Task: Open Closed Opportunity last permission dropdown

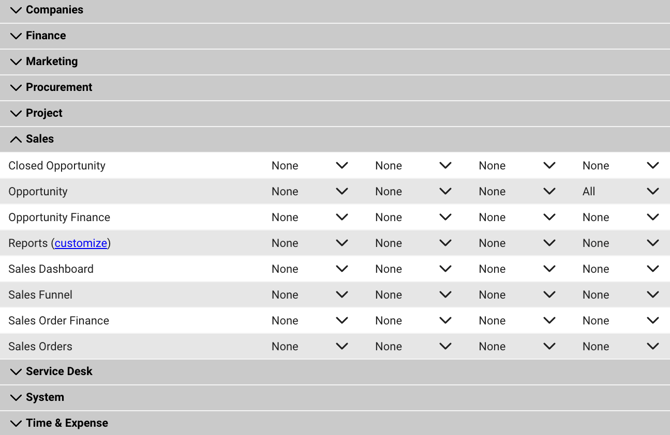Action: [x=620, y=166]
